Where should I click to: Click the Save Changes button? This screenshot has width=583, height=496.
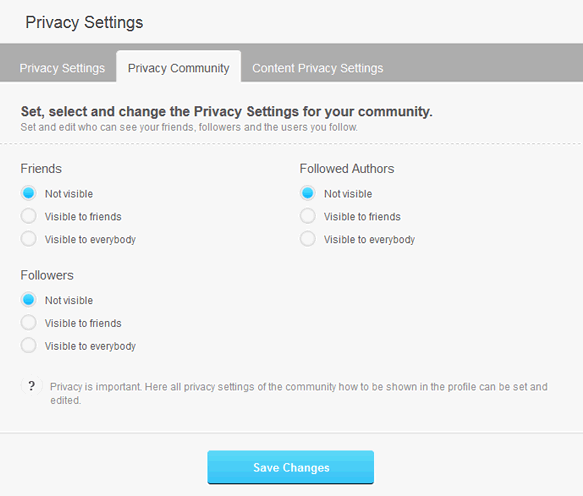click(x=291, y=467)
